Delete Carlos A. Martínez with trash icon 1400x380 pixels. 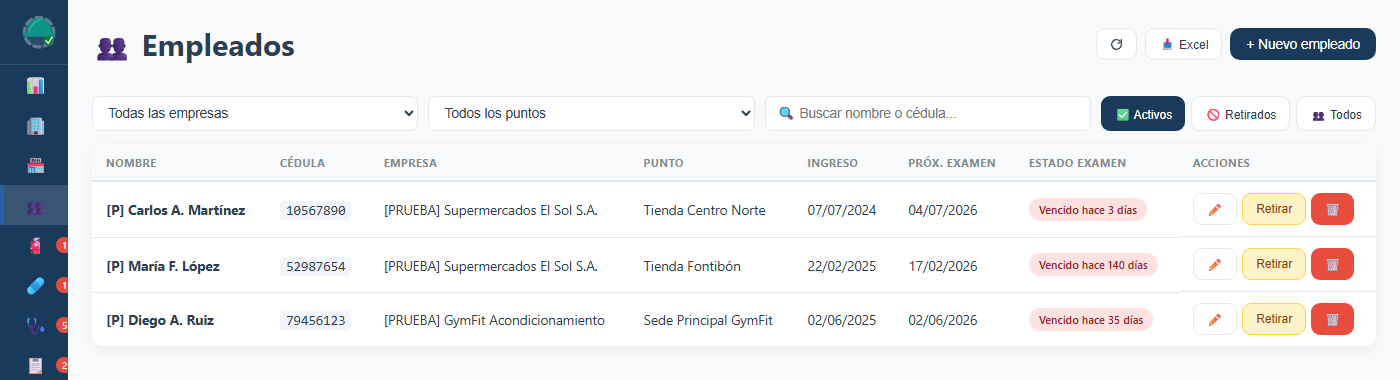pos(1332,209)
